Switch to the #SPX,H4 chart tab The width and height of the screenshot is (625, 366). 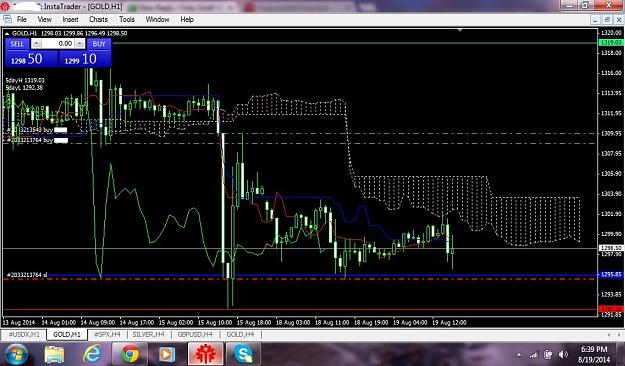coord(107,334)
